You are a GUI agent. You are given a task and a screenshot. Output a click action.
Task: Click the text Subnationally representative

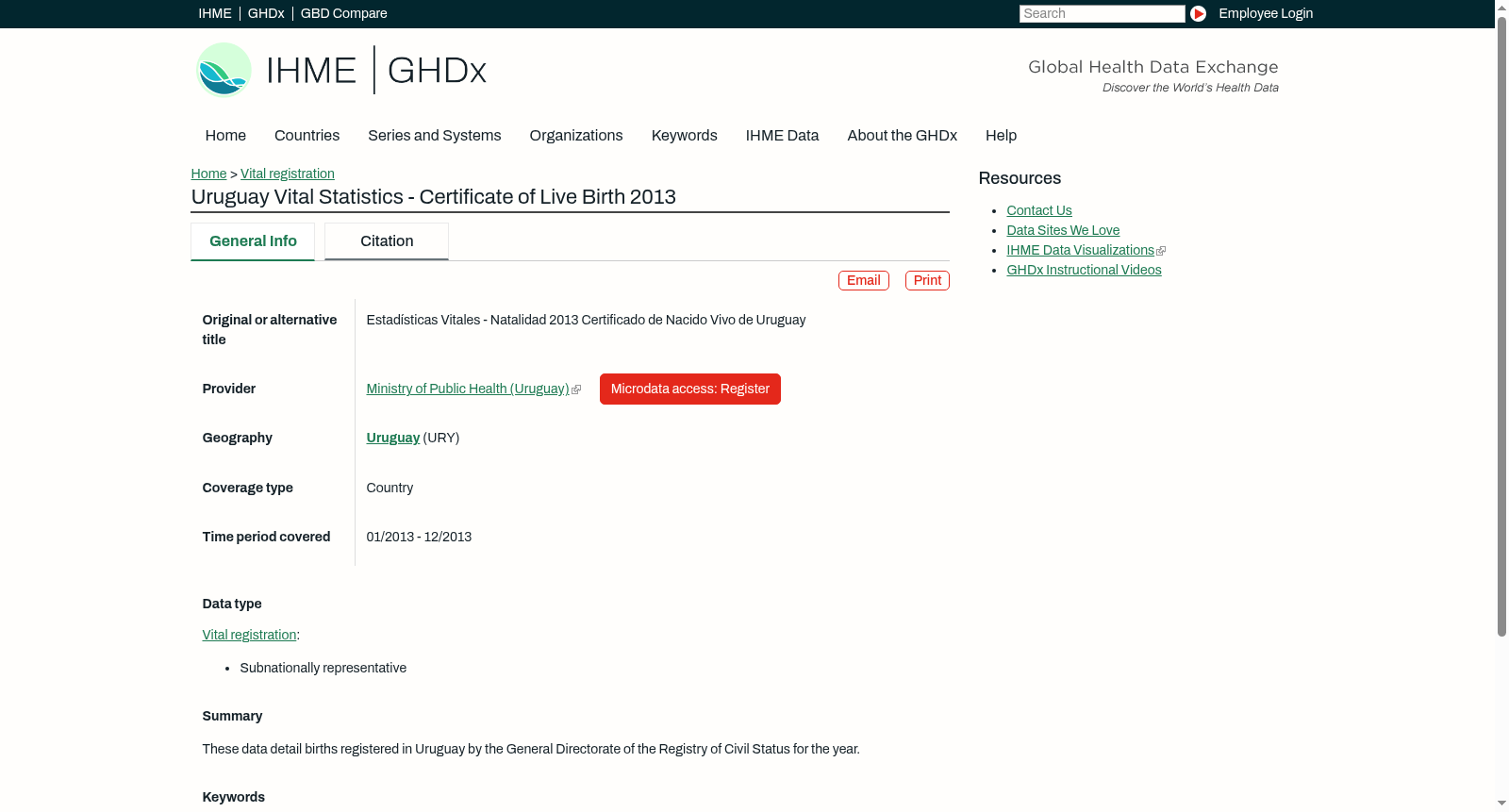pos(323,668)
